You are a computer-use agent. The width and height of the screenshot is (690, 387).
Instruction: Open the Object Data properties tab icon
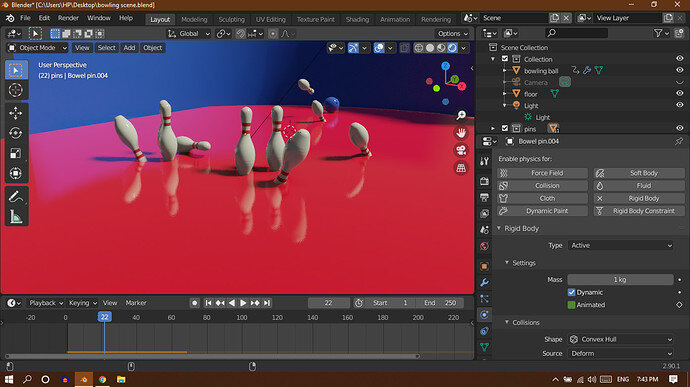[484, 347]
